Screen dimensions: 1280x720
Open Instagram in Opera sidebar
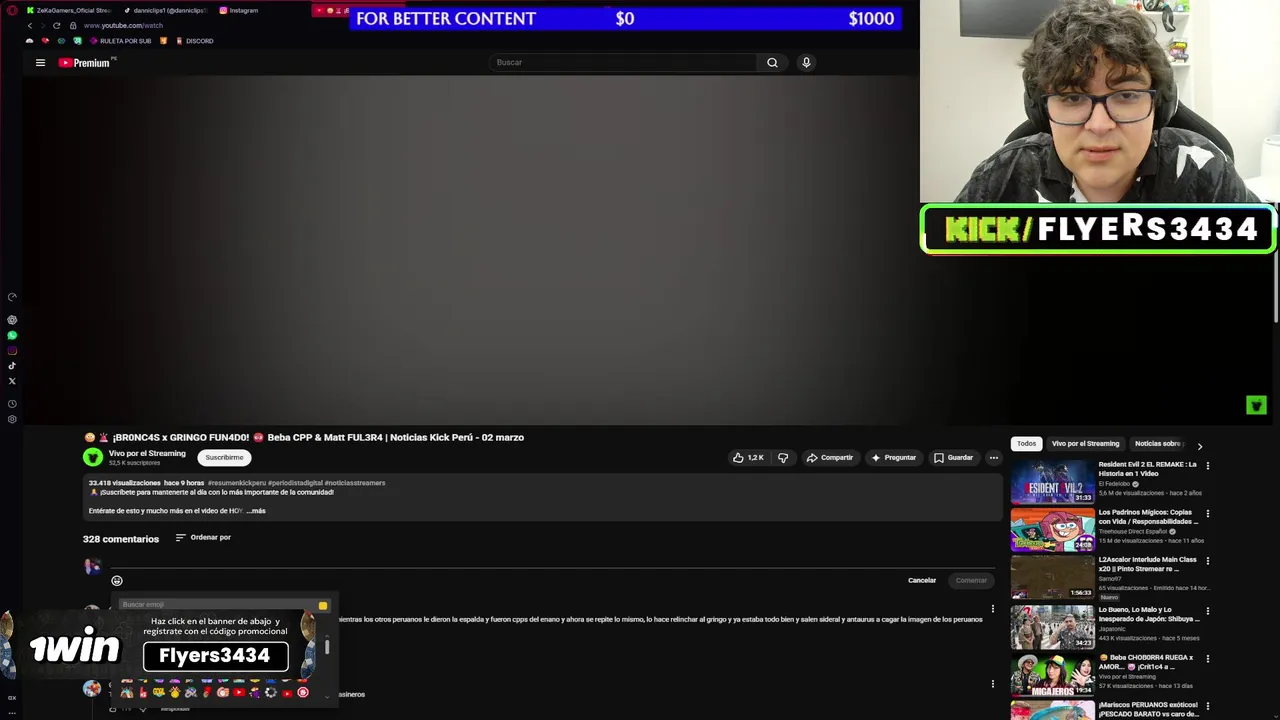(12, 350)
